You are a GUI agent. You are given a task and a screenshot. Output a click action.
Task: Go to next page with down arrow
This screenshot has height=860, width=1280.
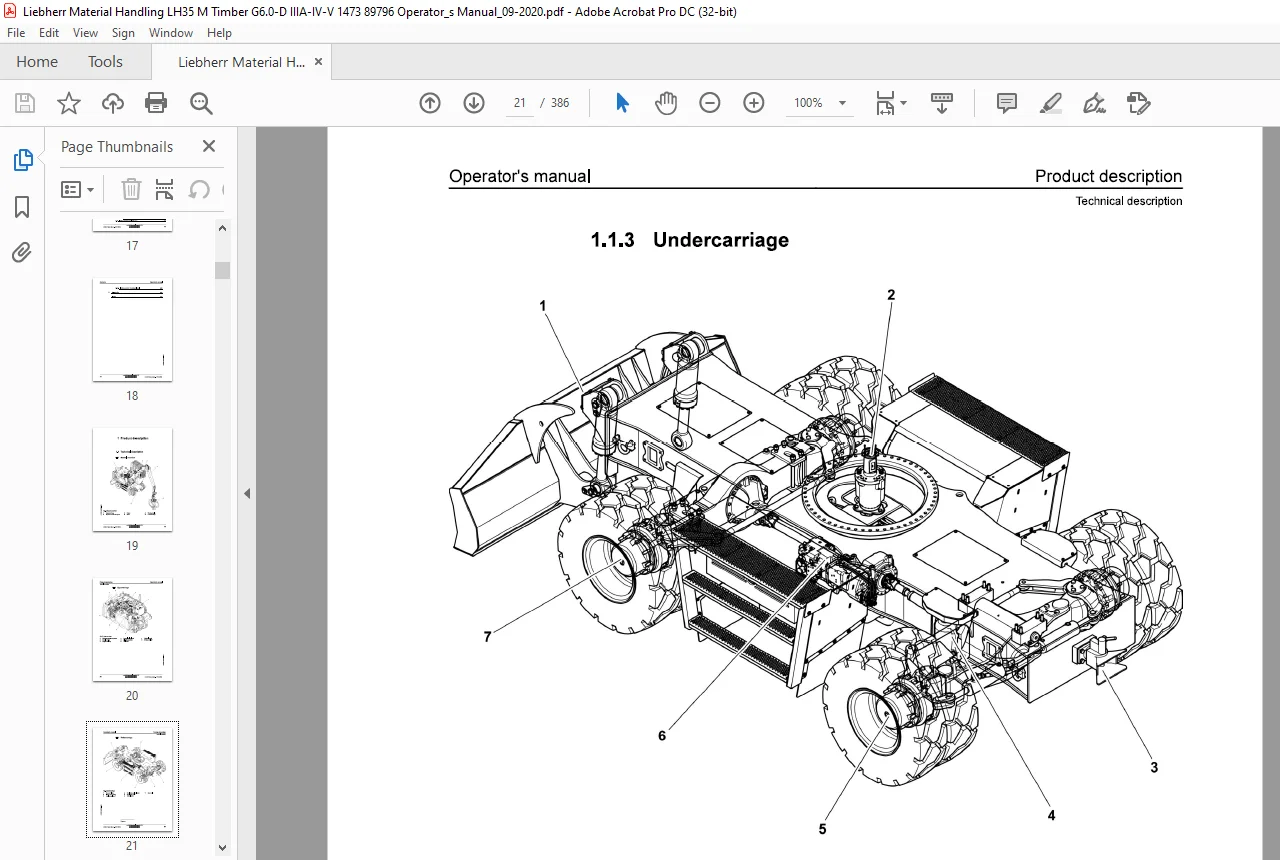pos(474,103)
